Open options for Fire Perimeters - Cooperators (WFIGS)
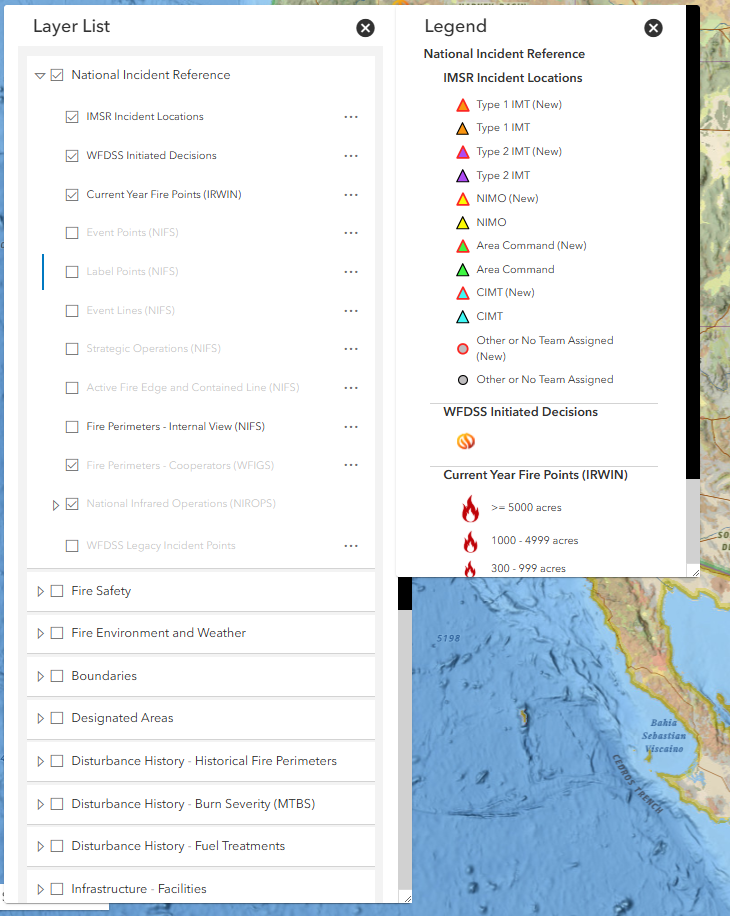The height and width of the screenshot is (916, 730). [x=351, y=465]
